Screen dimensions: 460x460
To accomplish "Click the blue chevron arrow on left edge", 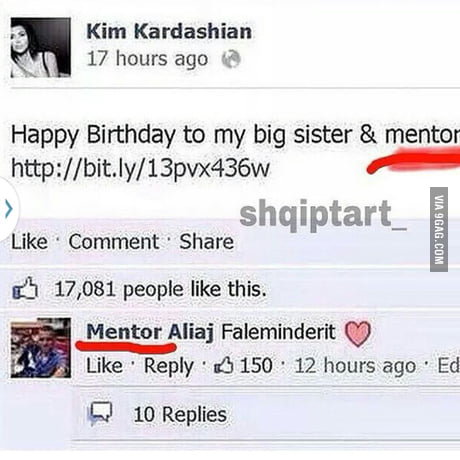I will tap(9, 210).
